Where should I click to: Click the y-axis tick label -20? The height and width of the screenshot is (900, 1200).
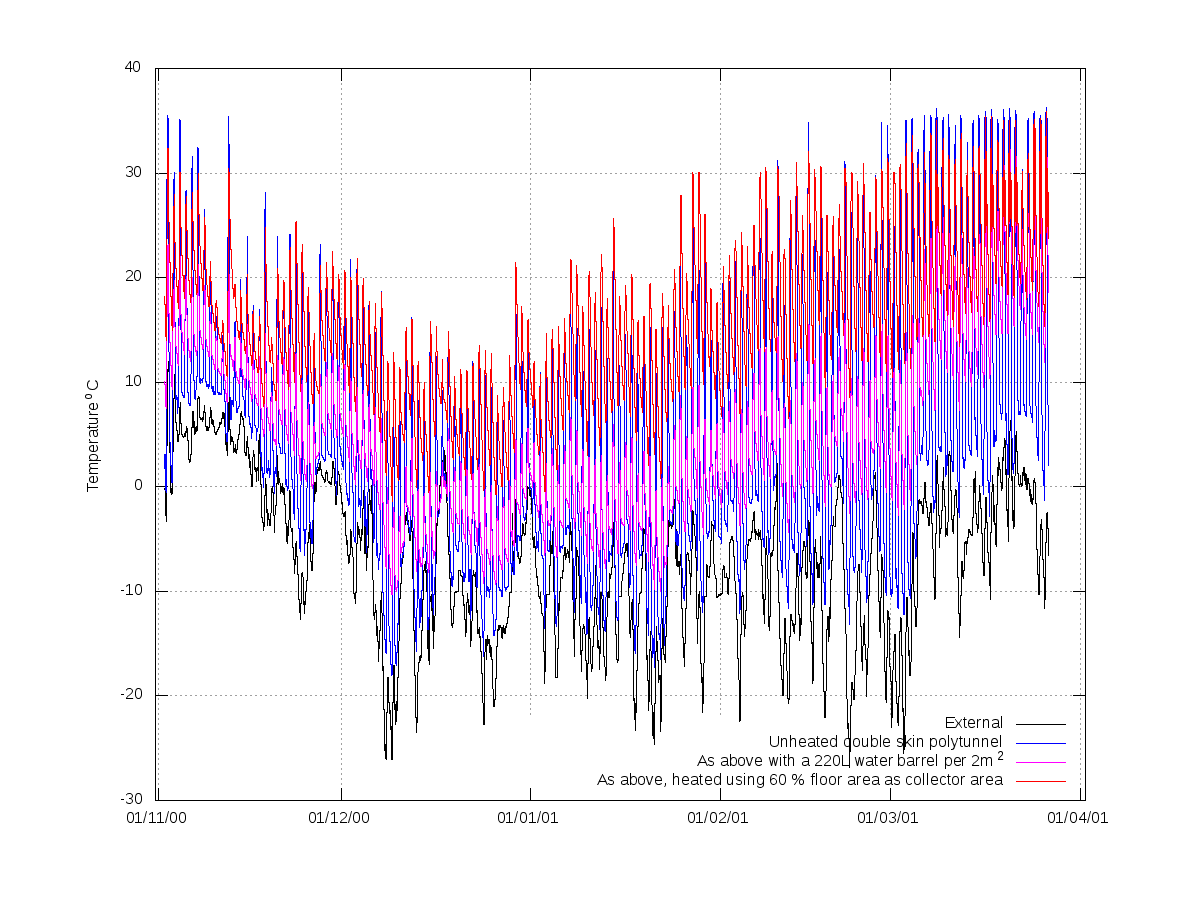(x=131, y=695)
